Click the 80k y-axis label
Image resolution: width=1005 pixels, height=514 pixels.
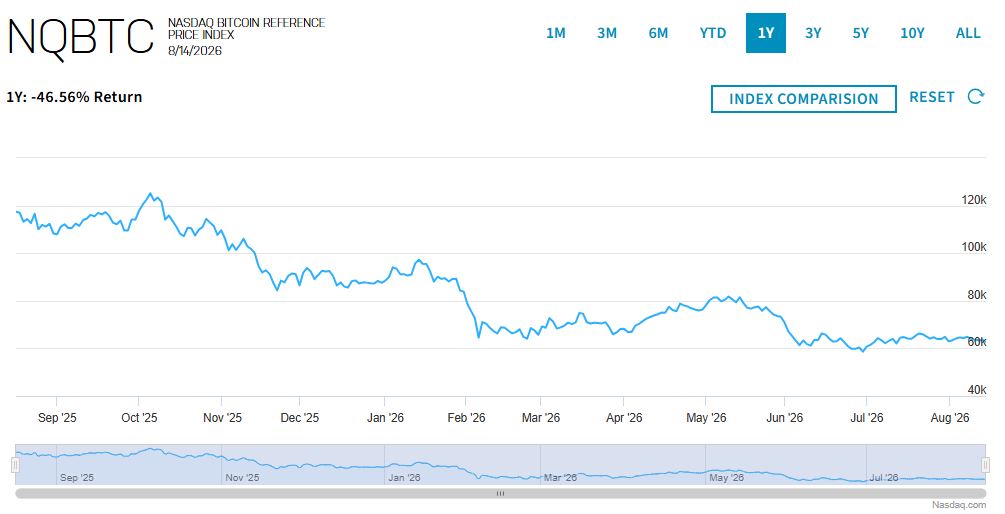[x=977, y=295]
